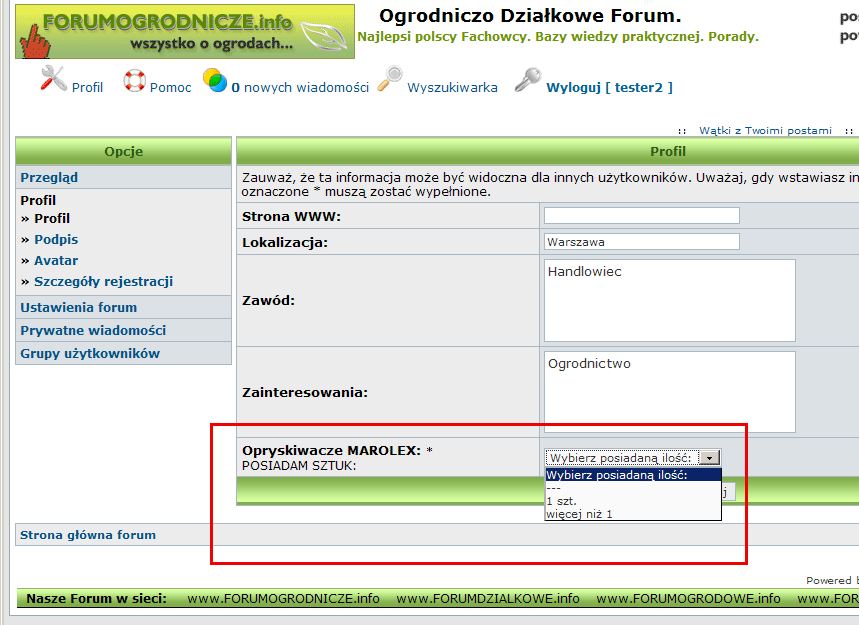Image resolution: width=859 pixels, height=625 pixels.
Task: Click the Lokalizacja field containing Warszawa
Action: tap(642, 242)
